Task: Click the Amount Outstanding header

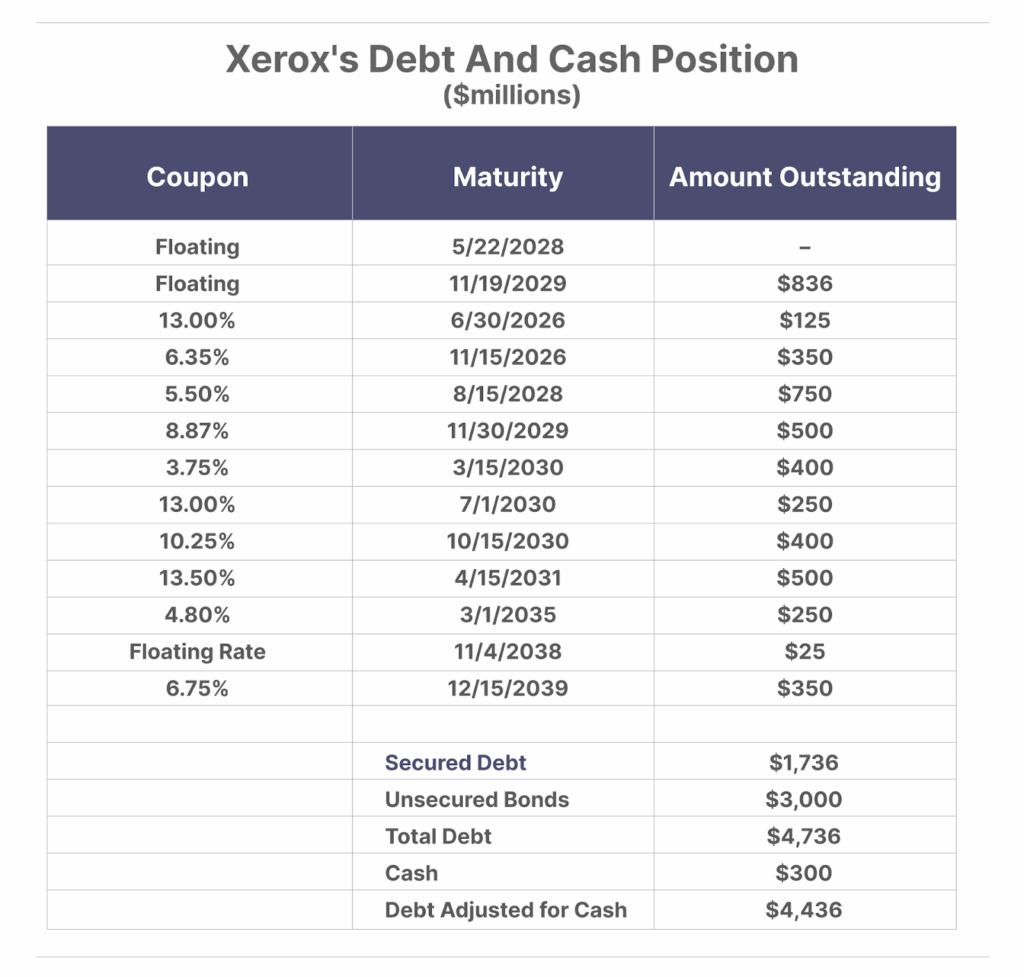Action: click(x=805, y=177)
